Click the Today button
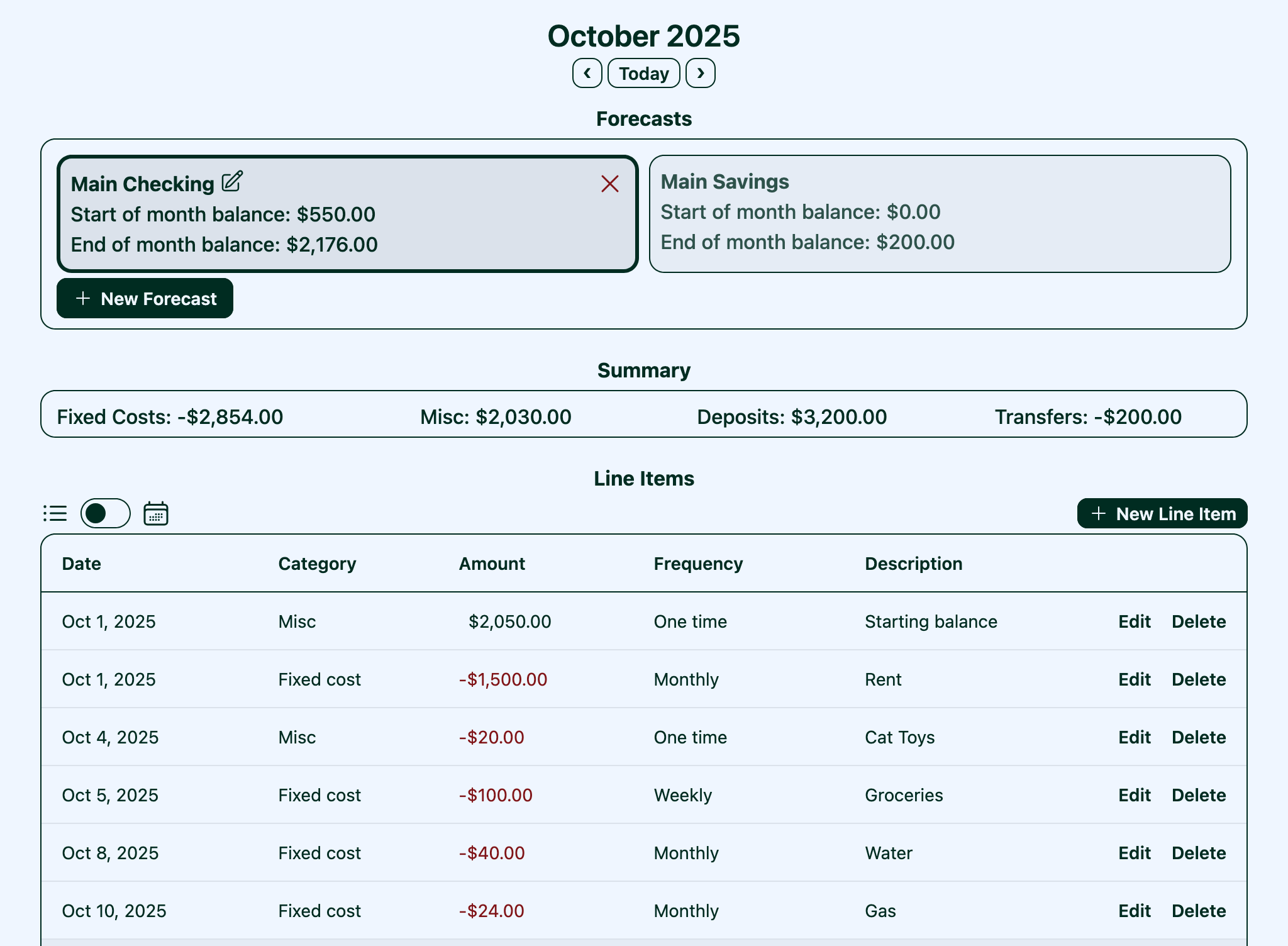This screenshot has width=1288, height=946. tap(643, 73)
